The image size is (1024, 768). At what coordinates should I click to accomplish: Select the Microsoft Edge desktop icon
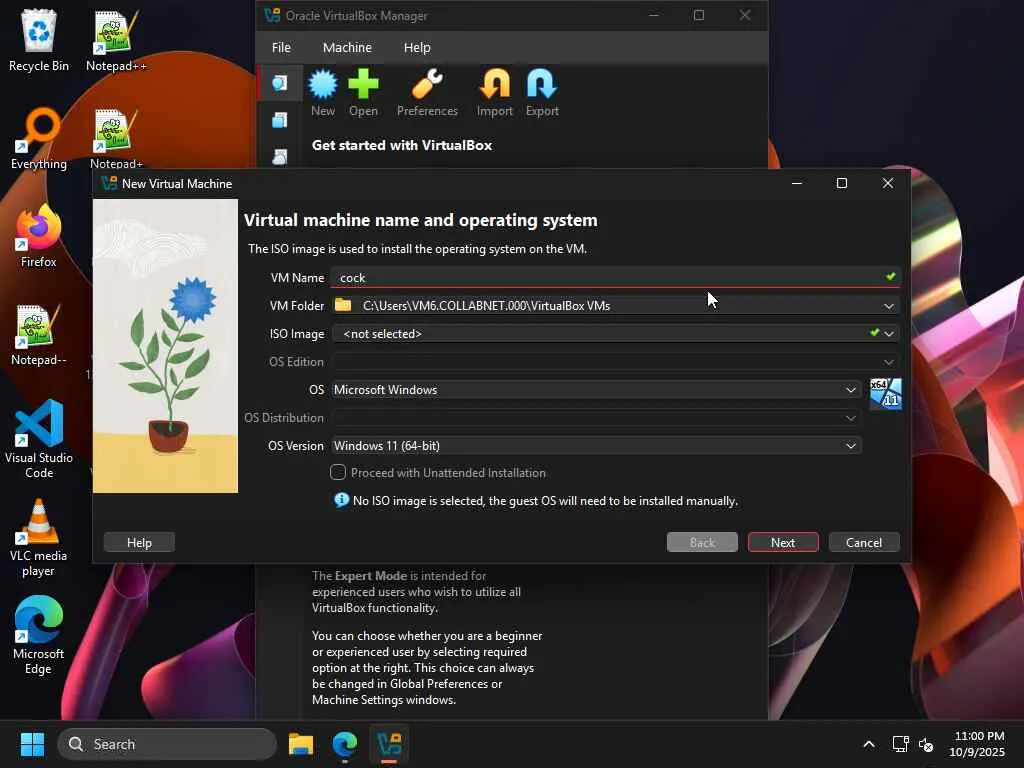[x=39, y=635]
